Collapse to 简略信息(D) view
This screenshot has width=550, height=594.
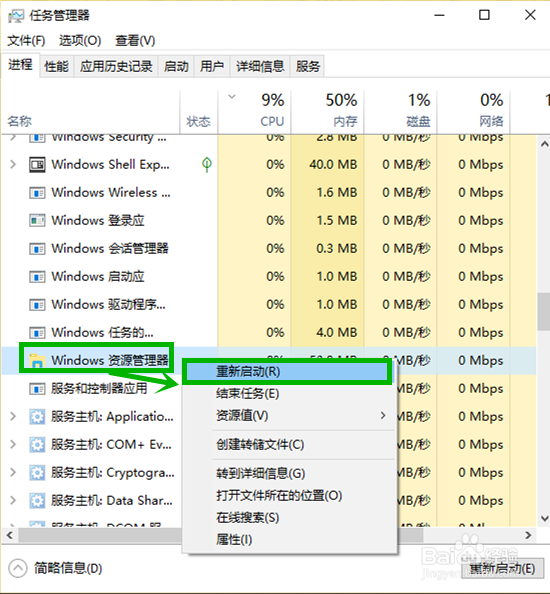[x=56, y=568]
